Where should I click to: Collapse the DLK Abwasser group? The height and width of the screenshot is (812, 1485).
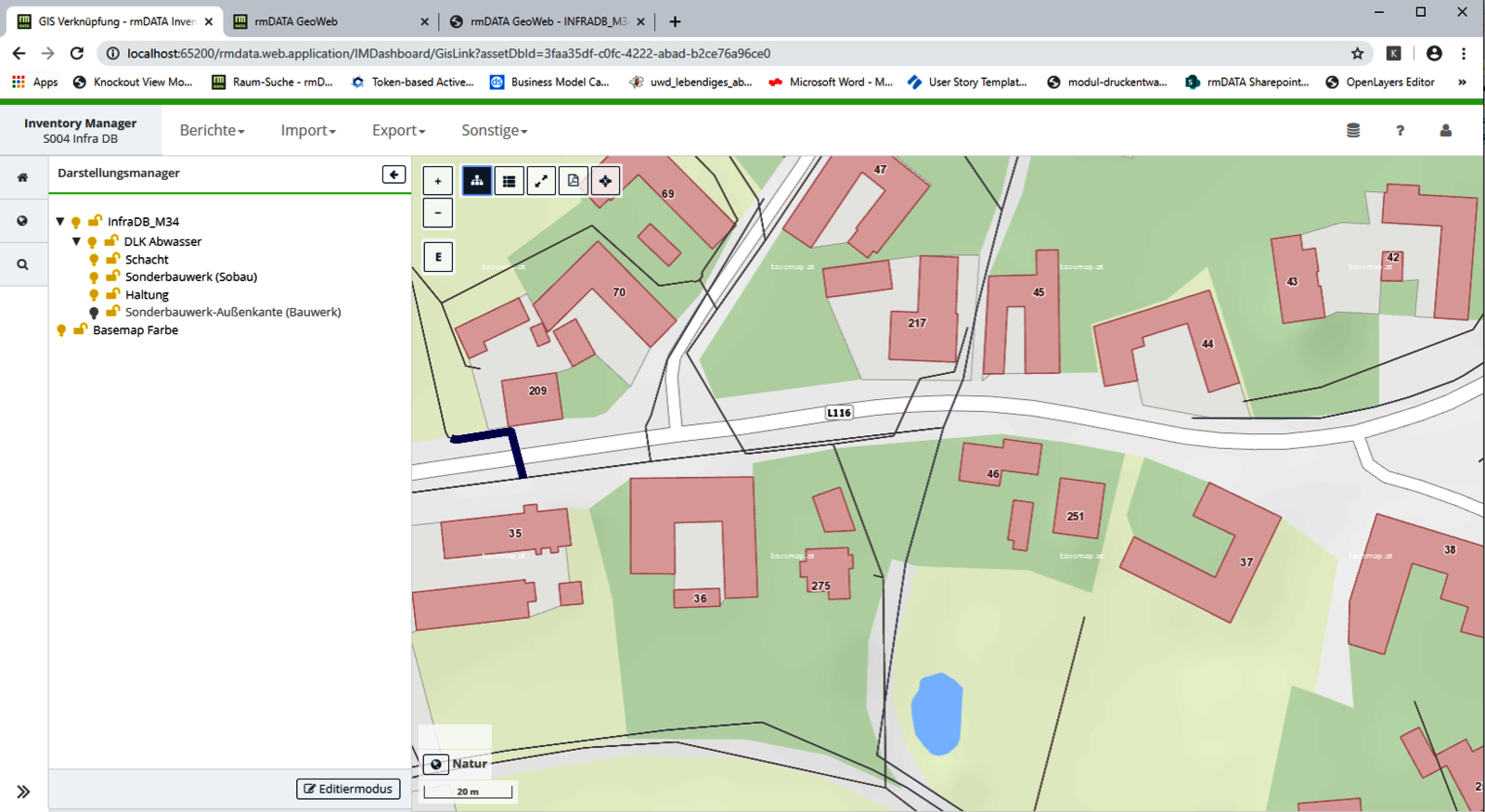click(77, 241)
